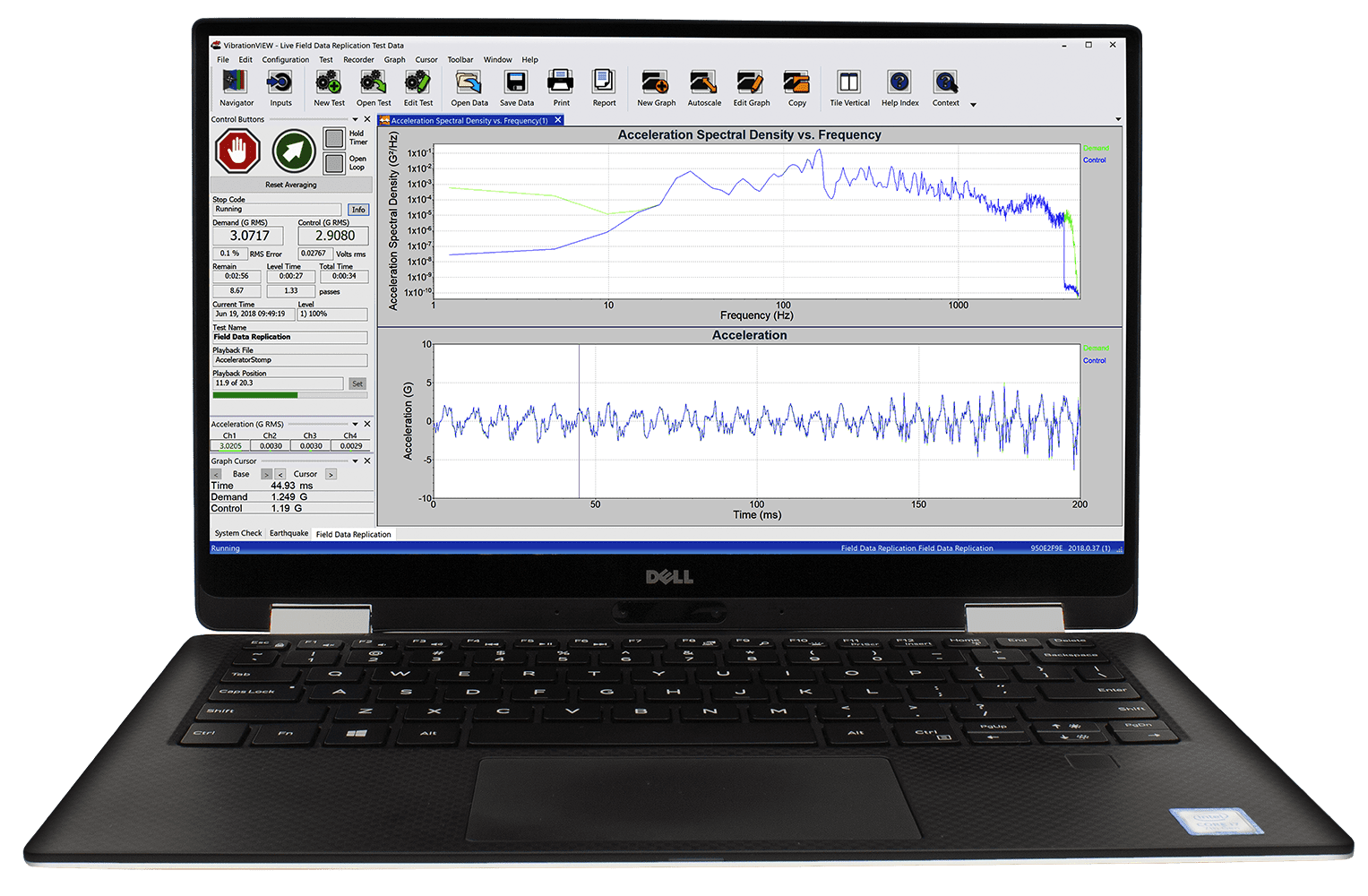Toggle the Hold Timer button

pos(334,138)
